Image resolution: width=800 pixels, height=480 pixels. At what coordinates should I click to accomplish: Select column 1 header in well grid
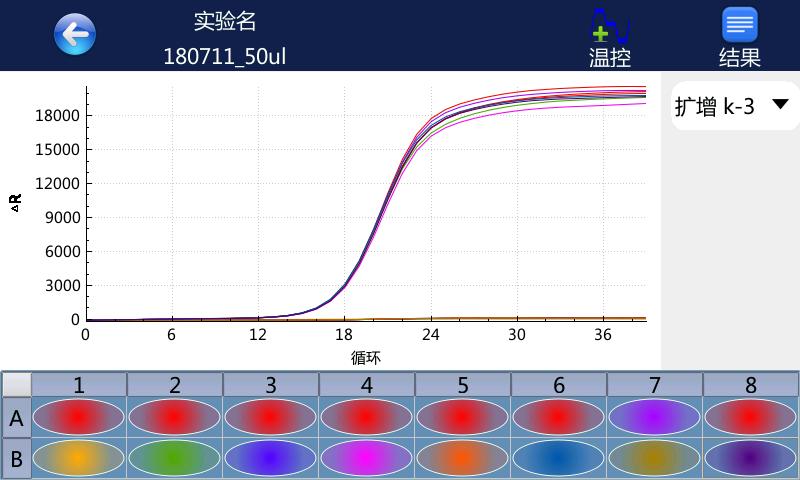pos(79,385)
